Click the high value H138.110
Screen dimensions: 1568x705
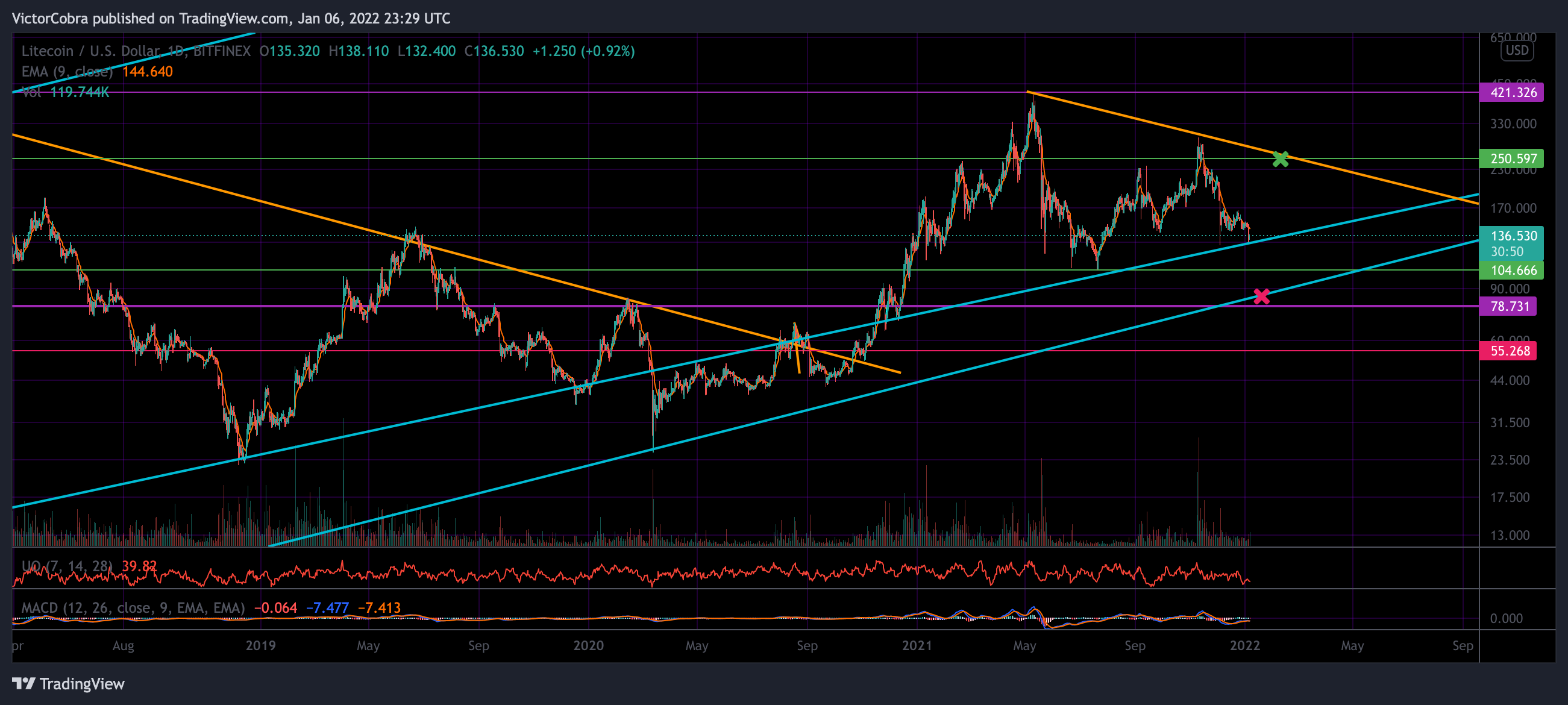(358, 51)
